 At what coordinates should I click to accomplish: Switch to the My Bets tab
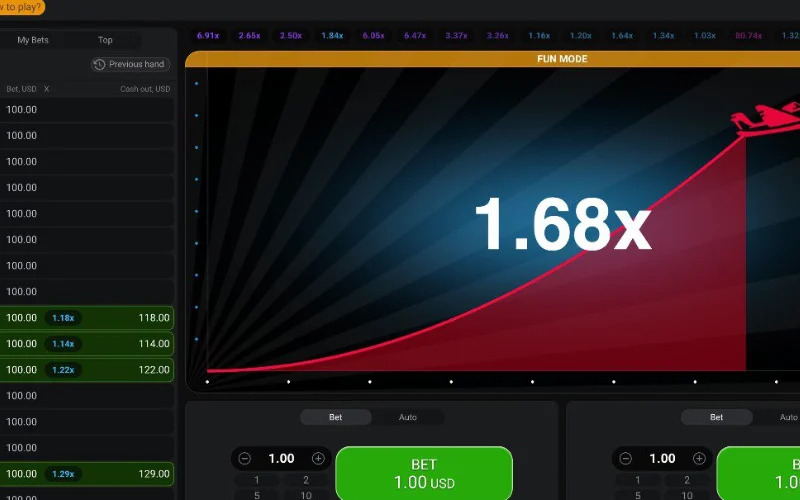pos(33,40)
